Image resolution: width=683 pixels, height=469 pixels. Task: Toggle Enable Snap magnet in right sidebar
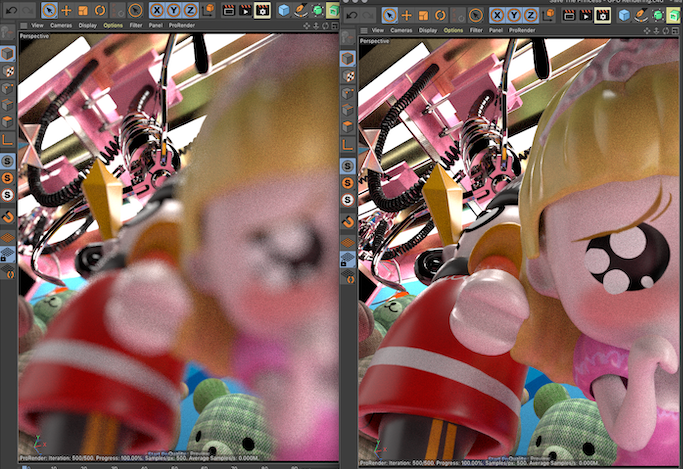348,222
